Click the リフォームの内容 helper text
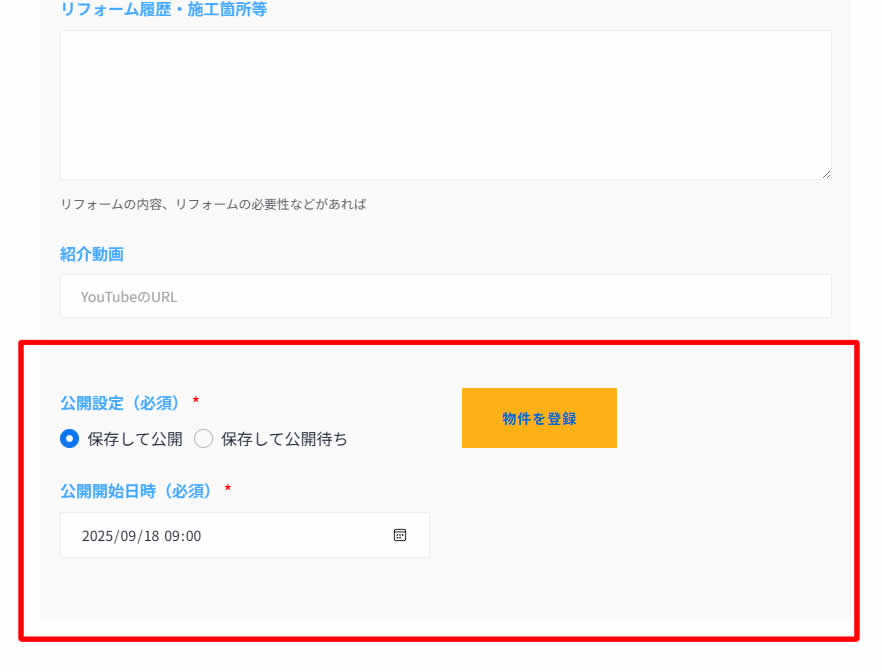Image resolution: width=882 pixels, height=672 pixels. [x=213, y=204]
